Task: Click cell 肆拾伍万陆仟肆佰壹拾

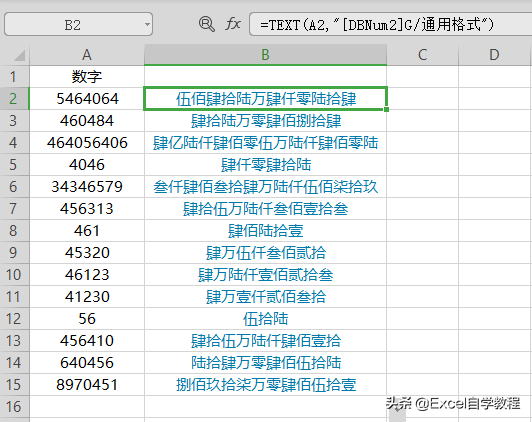Action: 265,341
